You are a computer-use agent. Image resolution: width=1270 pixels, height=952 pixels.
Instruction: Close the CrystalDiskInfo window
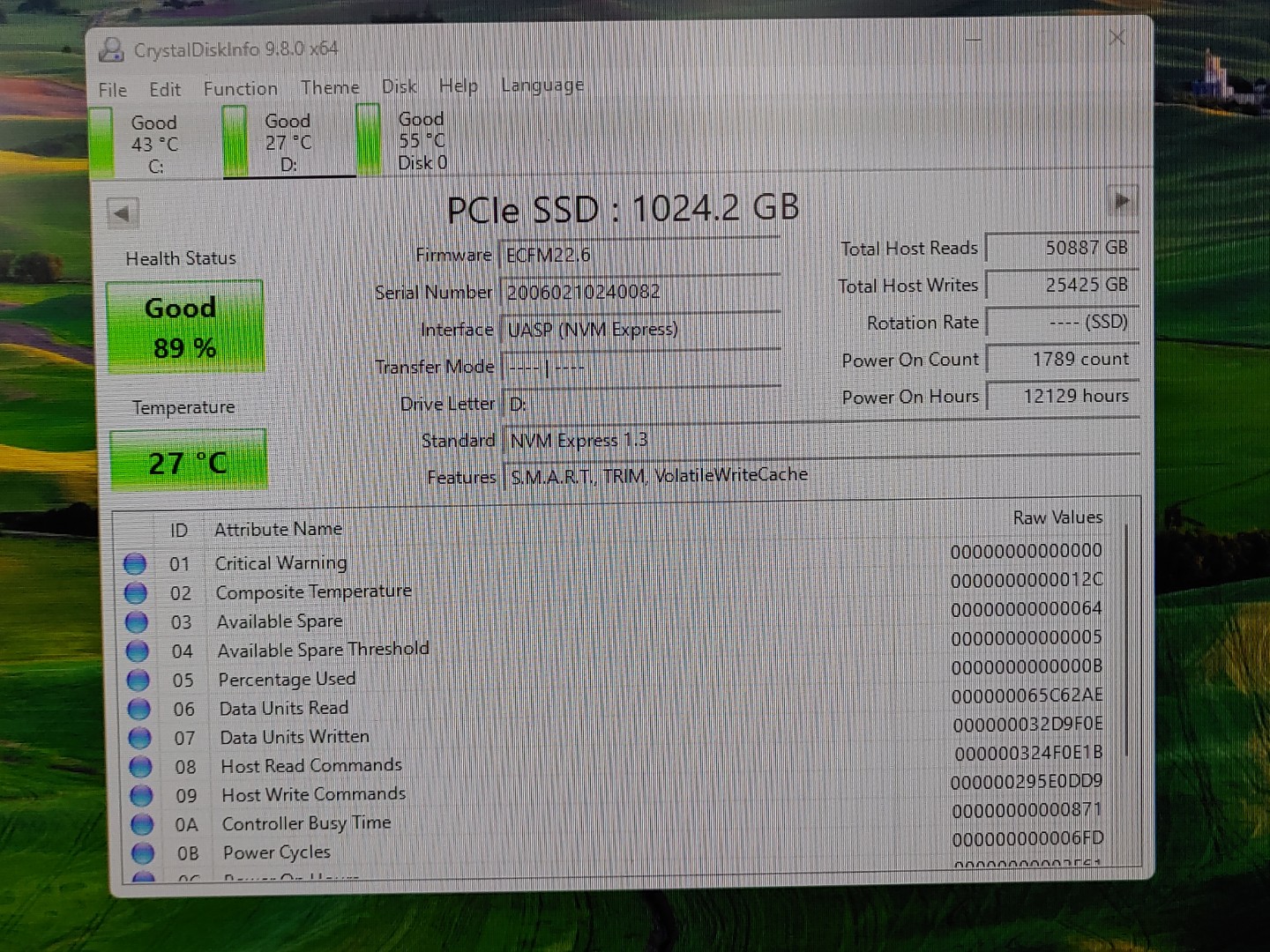click(1117, 37)
